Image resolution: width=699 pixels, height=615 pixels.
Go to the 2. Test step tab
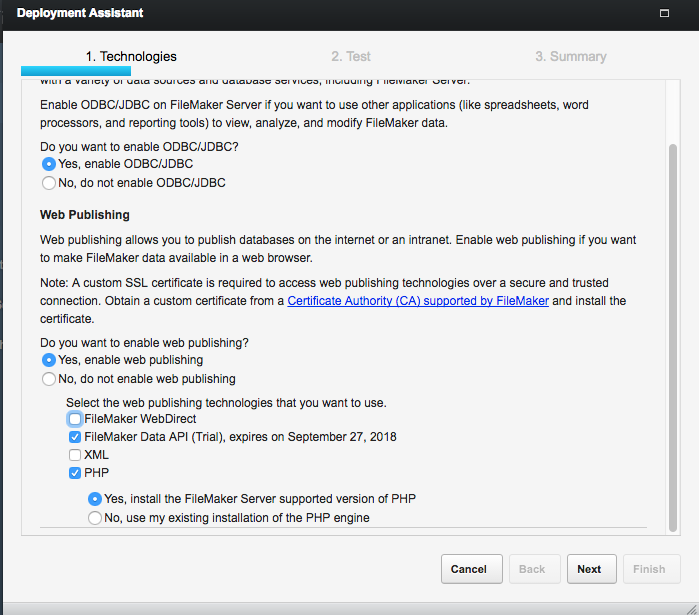pyautogui.click(x=351, y=57)
